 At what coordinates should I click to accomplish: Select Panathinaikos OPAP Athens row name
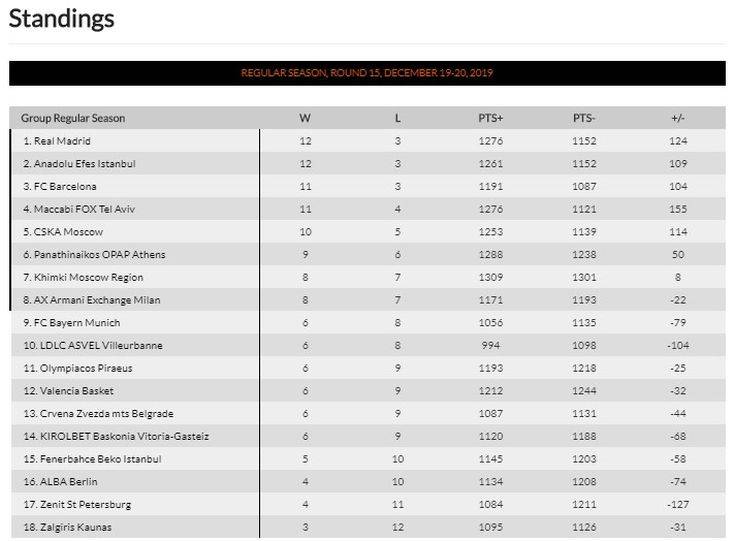click(100, 255)
